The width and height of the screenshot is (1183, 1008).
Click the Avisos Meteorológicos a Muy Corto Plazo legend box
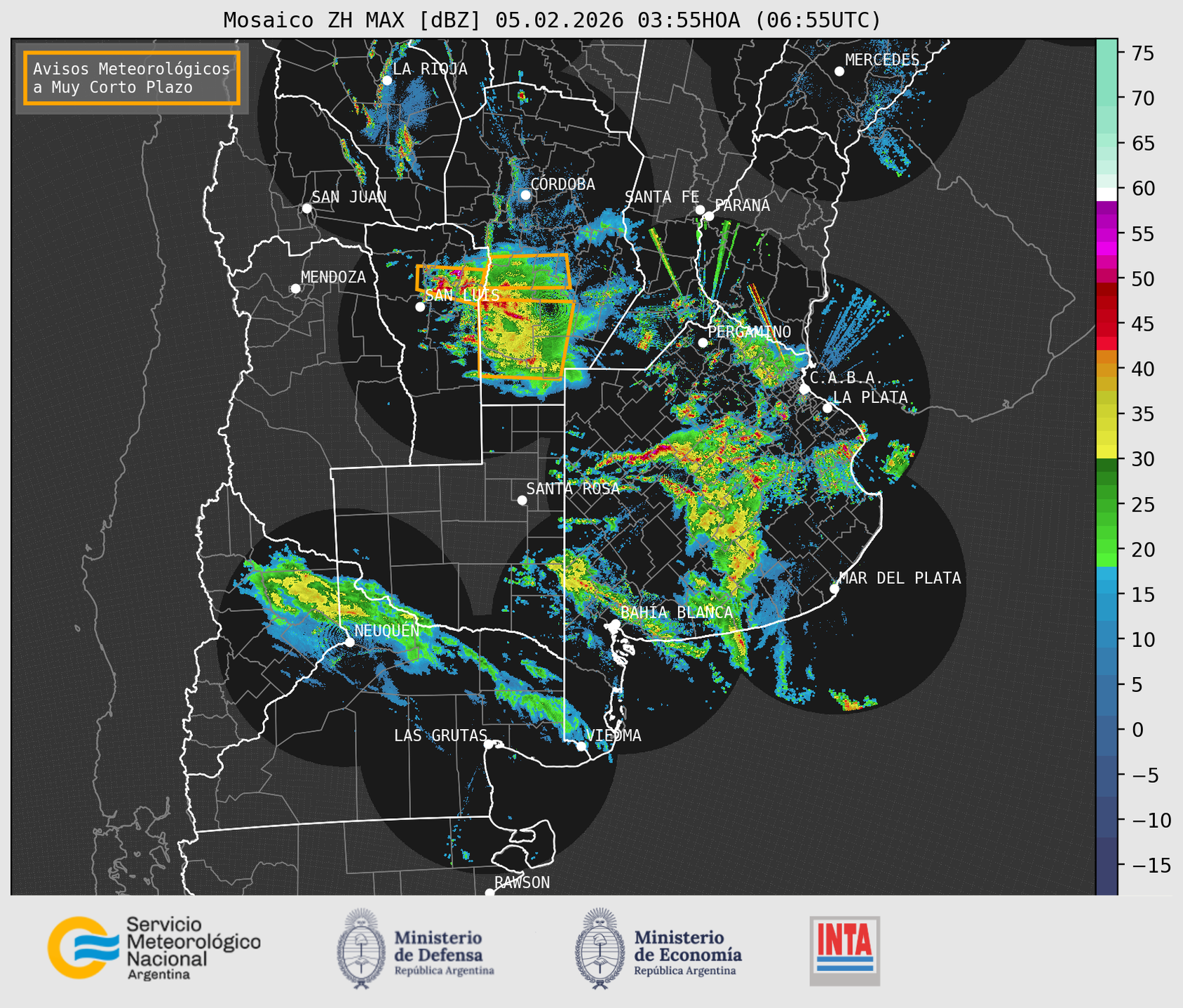coord(132,78)
